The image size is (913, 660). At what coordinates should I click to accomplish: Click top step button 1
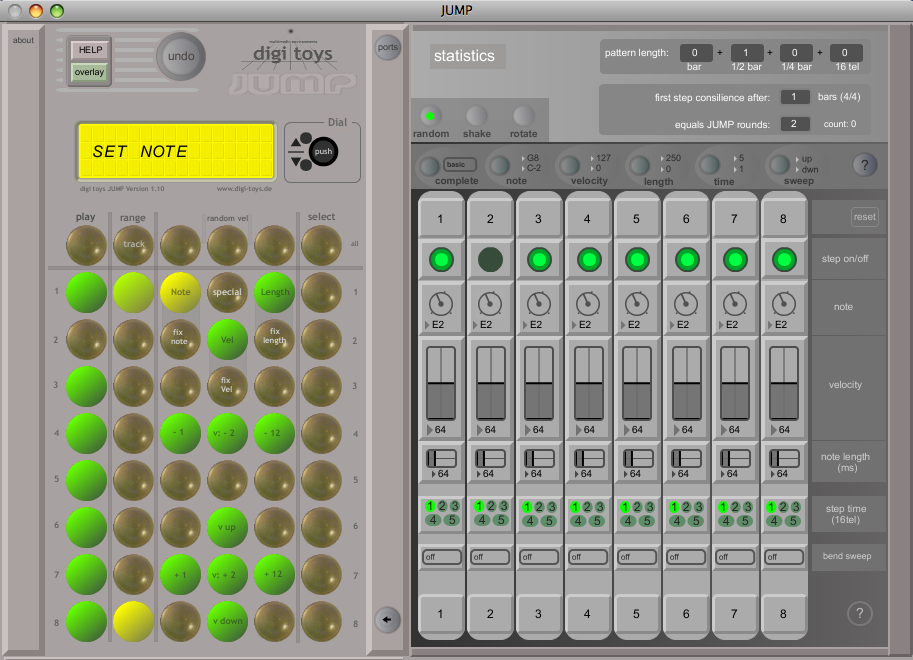coord(441,219)
